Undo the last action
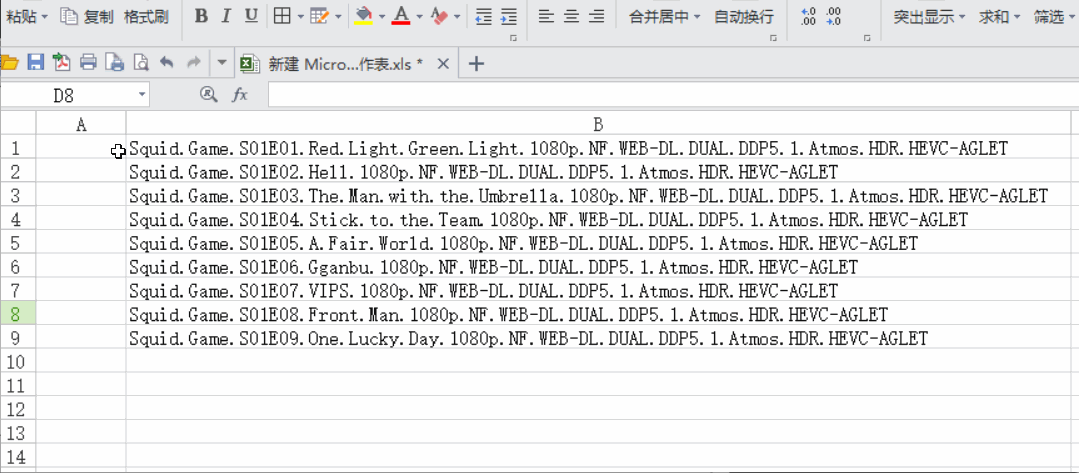Viewport: 1079px width, 473px height. pyautogui.click(x=167, y=63)
